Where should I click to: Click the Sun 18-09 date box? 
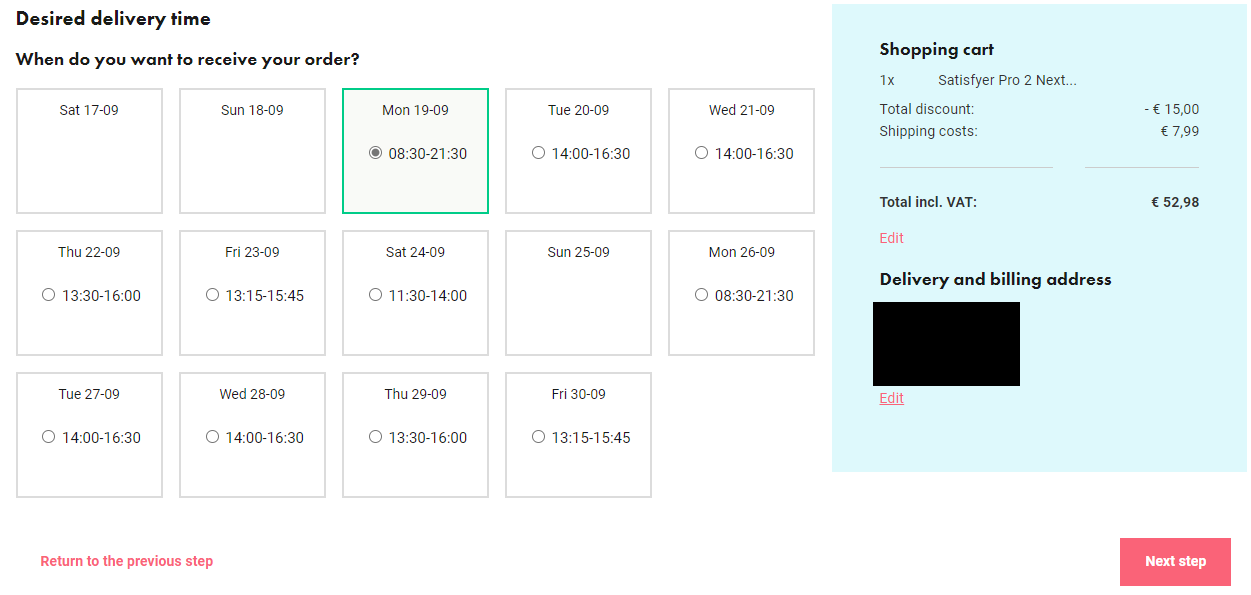252,151
